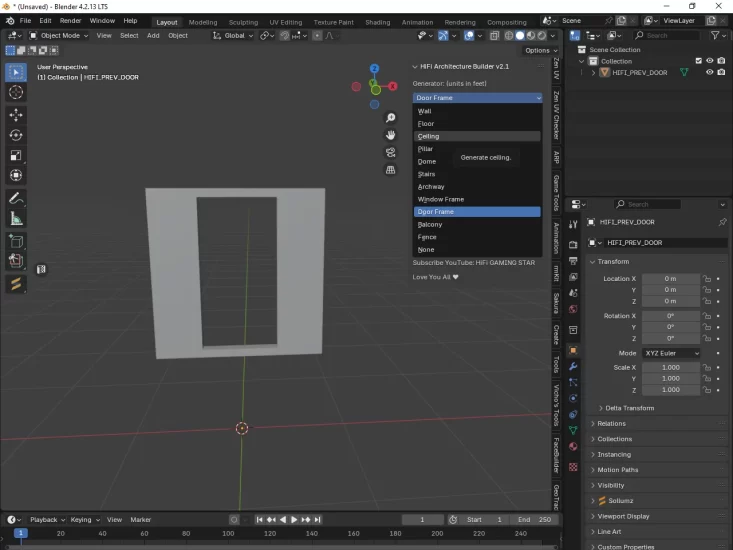Image resolution: width=733 pixels, height=550 pixels.
Task: Activate the Annotate tool
Action: click(x=16, y=198)
